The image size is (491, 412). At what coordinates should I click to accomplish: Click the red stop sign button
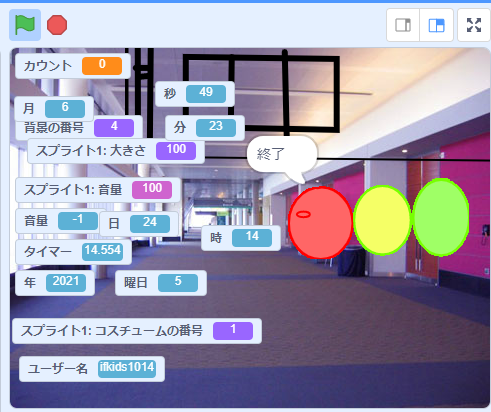[57, 25]
